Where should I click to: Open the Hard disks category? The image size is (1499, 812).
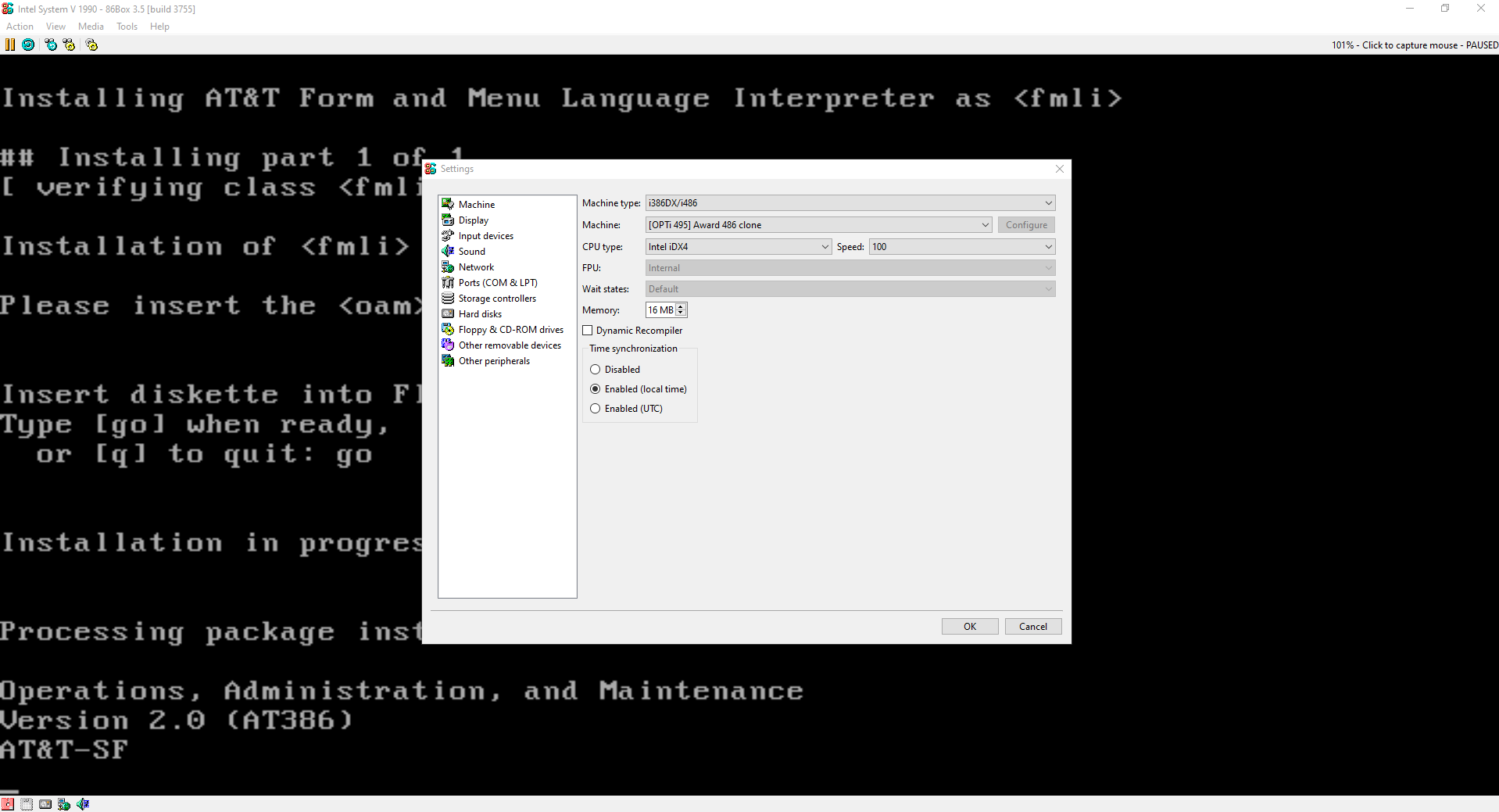(x=480, y=314)
